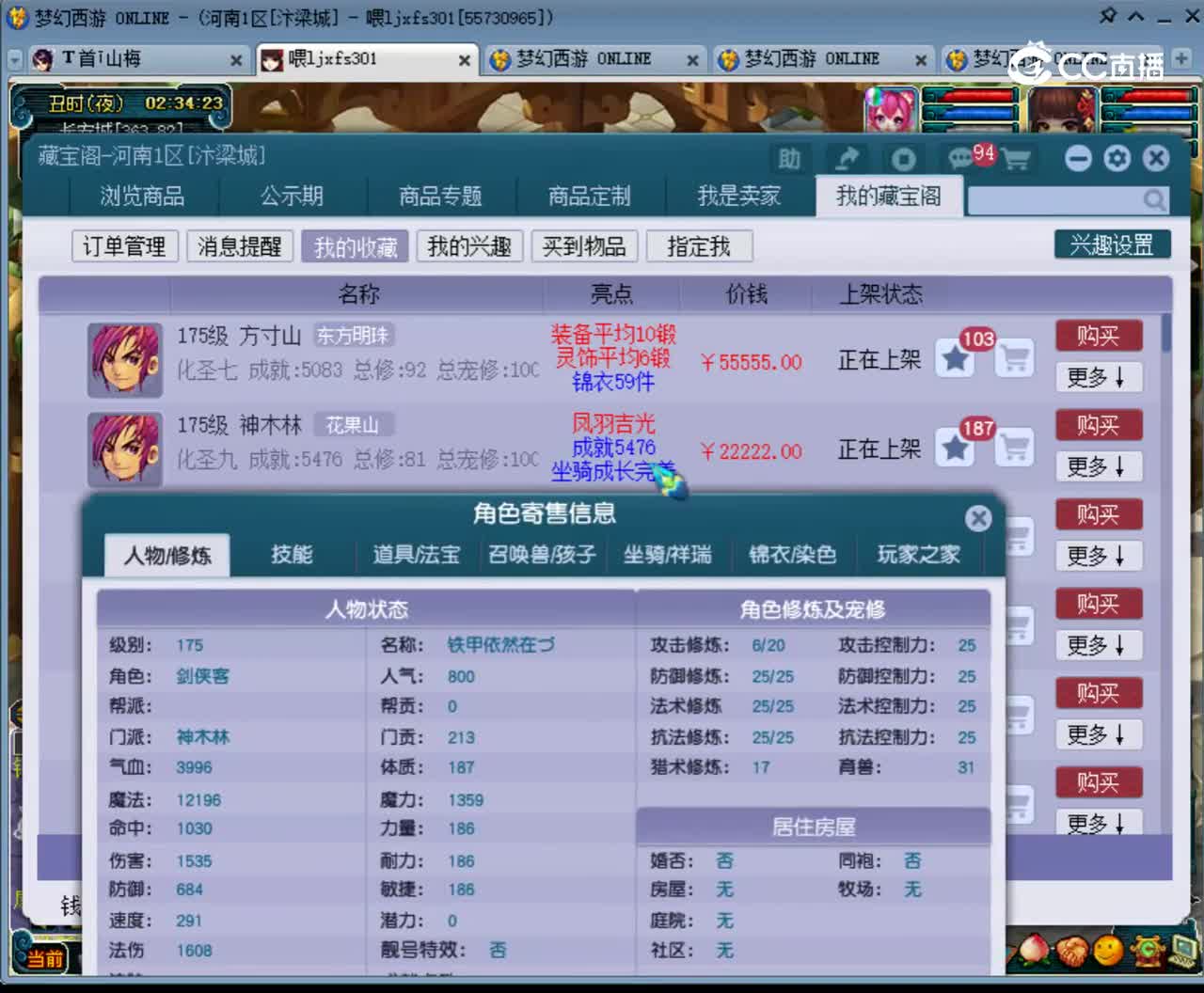The image size is (1204, 993).
Task: Open 订单管理 sub-tab
Action: (124, 246)
